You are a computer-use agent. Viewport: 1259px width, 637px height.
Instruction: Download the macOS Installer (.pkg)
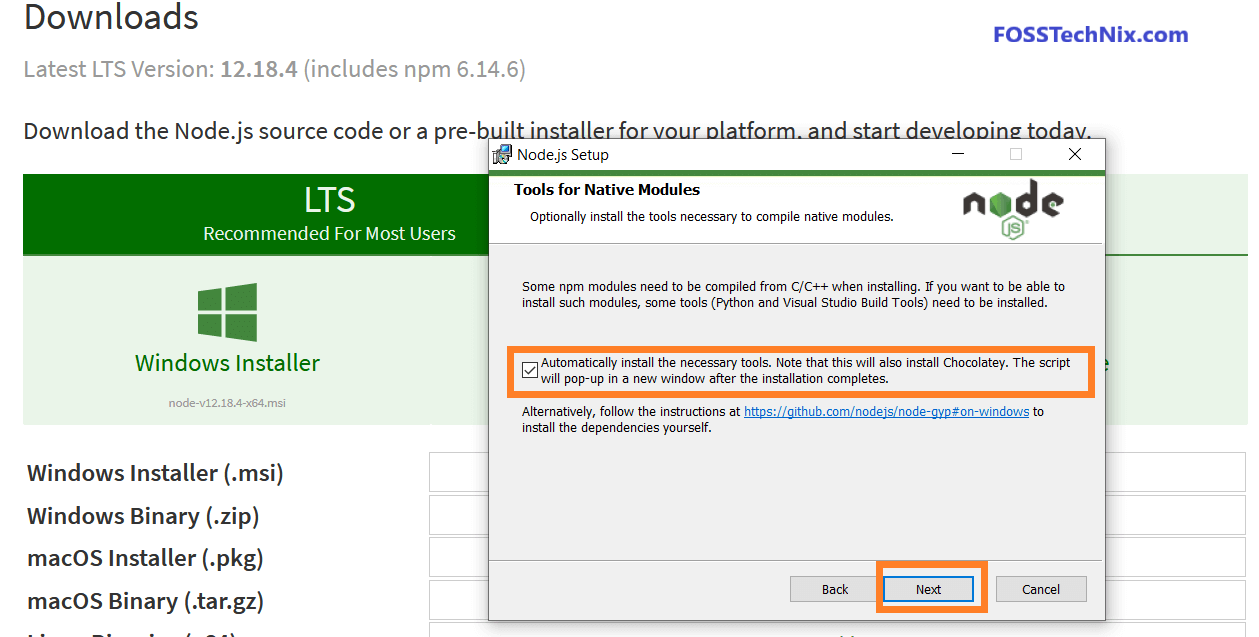pos(144,558)
